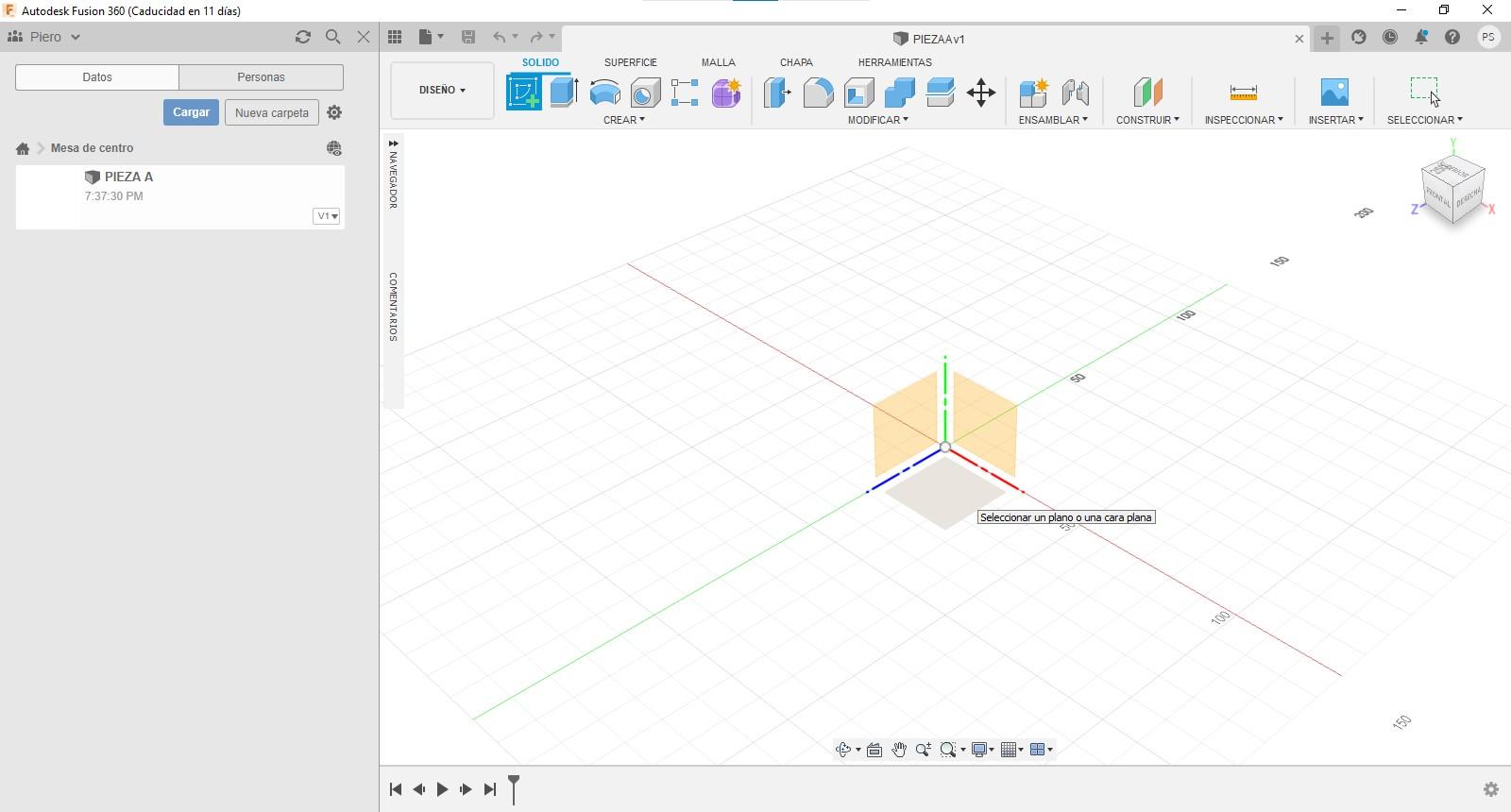Image resolution: width=1511 pixels, height=812 pixels.
Task: Select the Insert image icon
Action: (1334, 93)
